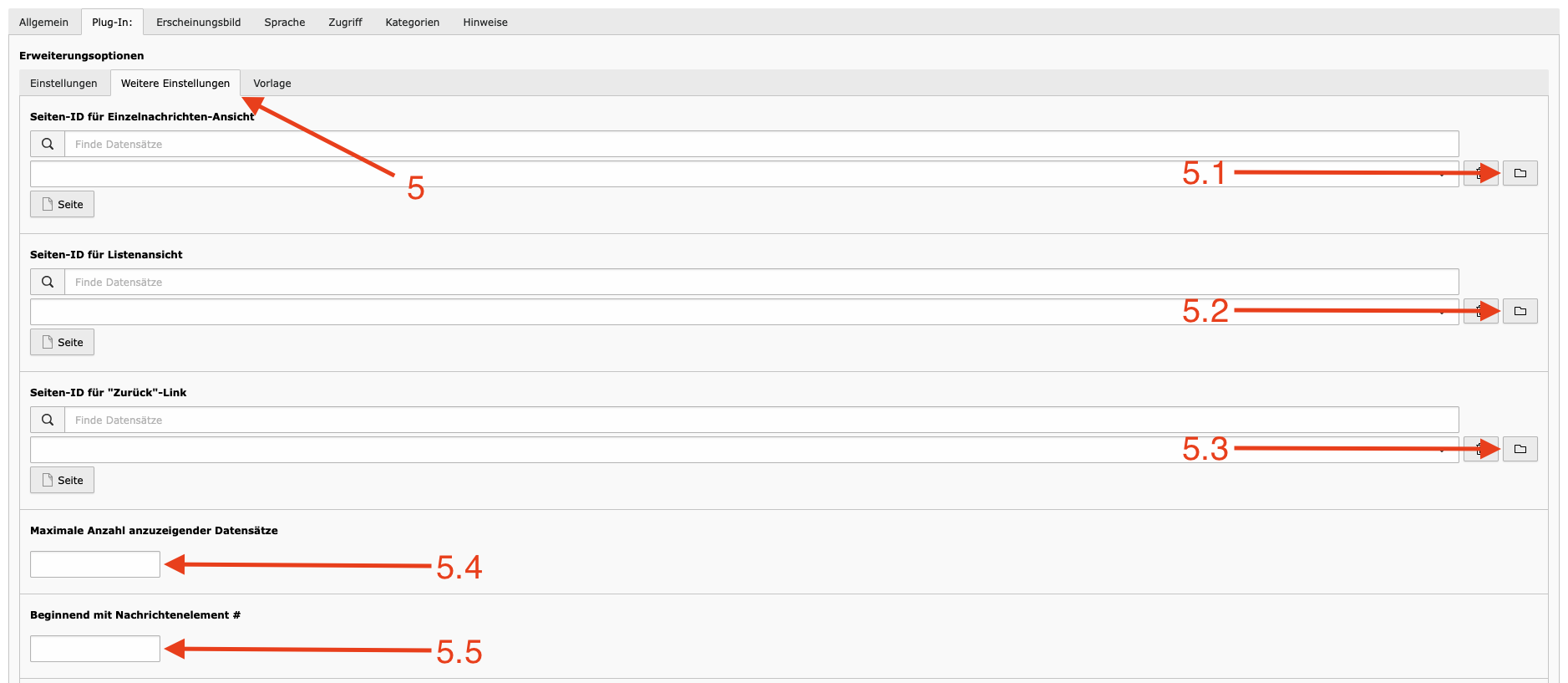Go to the Sprache tab
This screenshot has width=1568, height=683.
coord(284,23)
